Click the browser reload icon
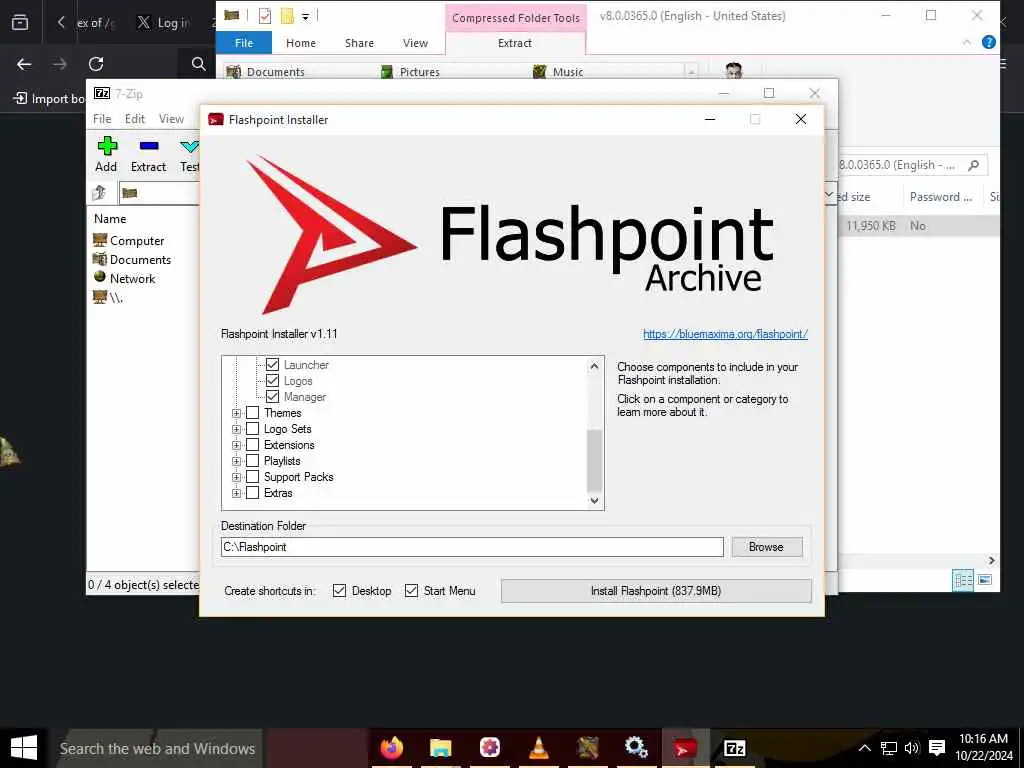Viewport: 1024px width, 768px height. [x=96, y=64]
